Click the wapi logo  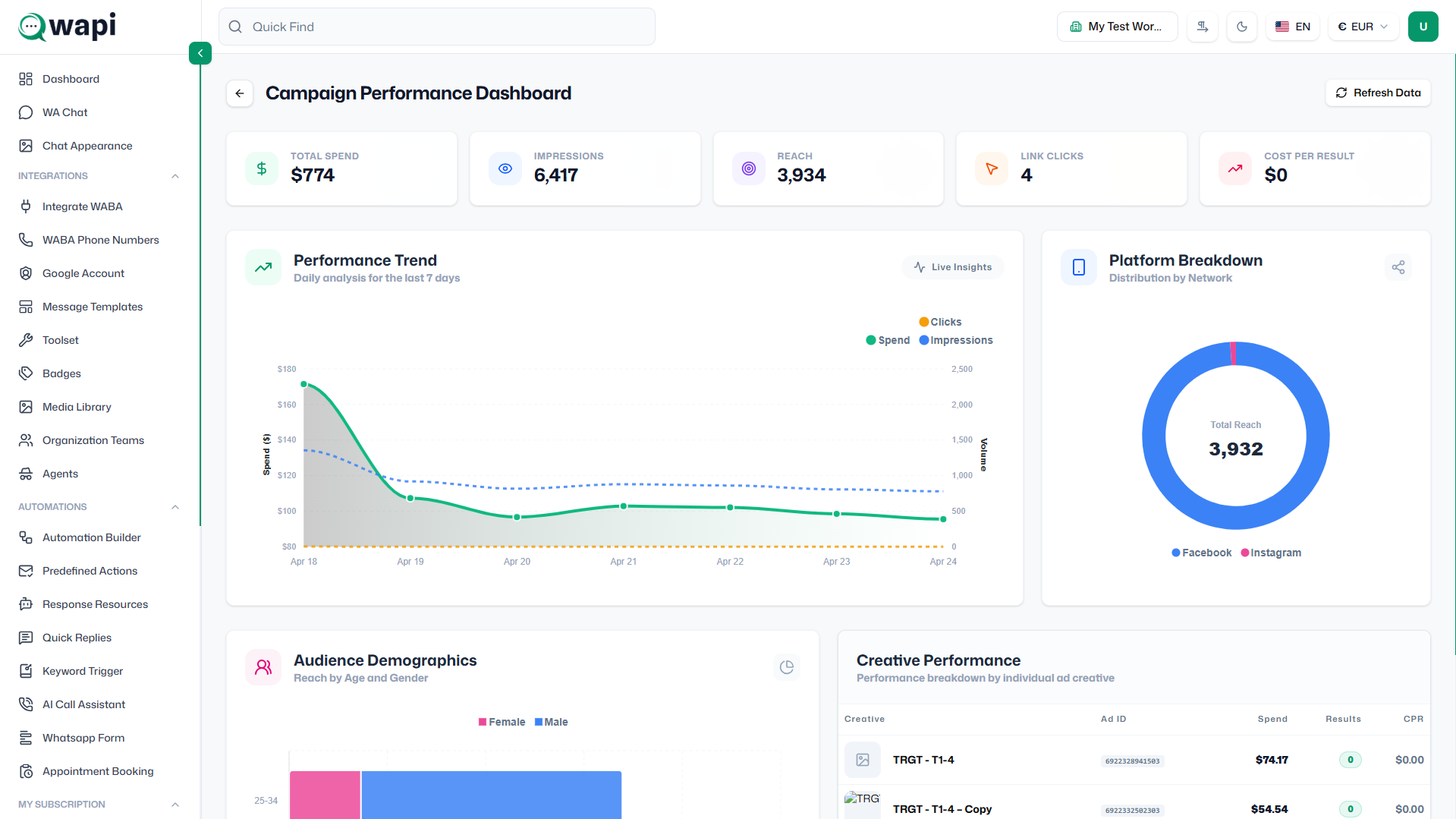click(x=68, y=27)
